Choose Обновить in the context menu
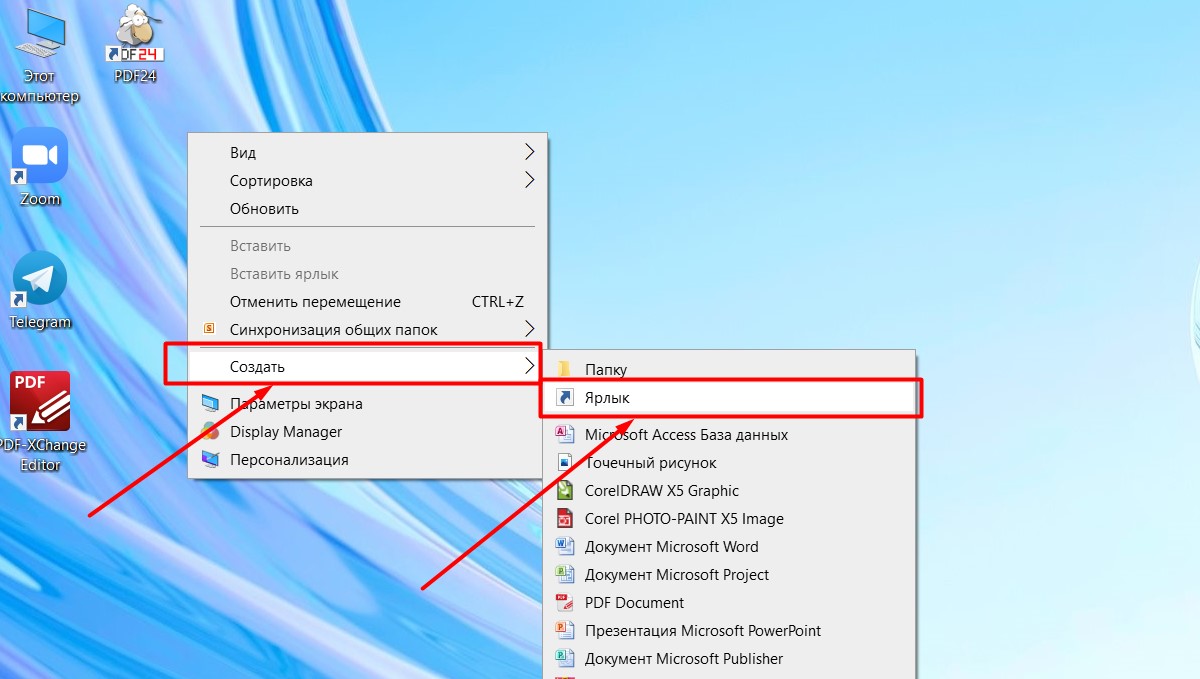The image size is (1200, 679). click(264, 209)
